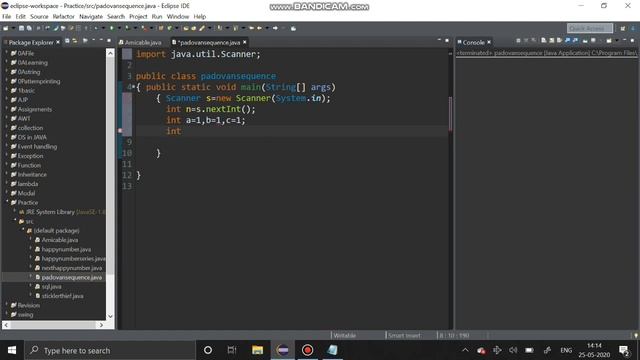
Task: Click the Open Console icon
Action: coord(609,40)
